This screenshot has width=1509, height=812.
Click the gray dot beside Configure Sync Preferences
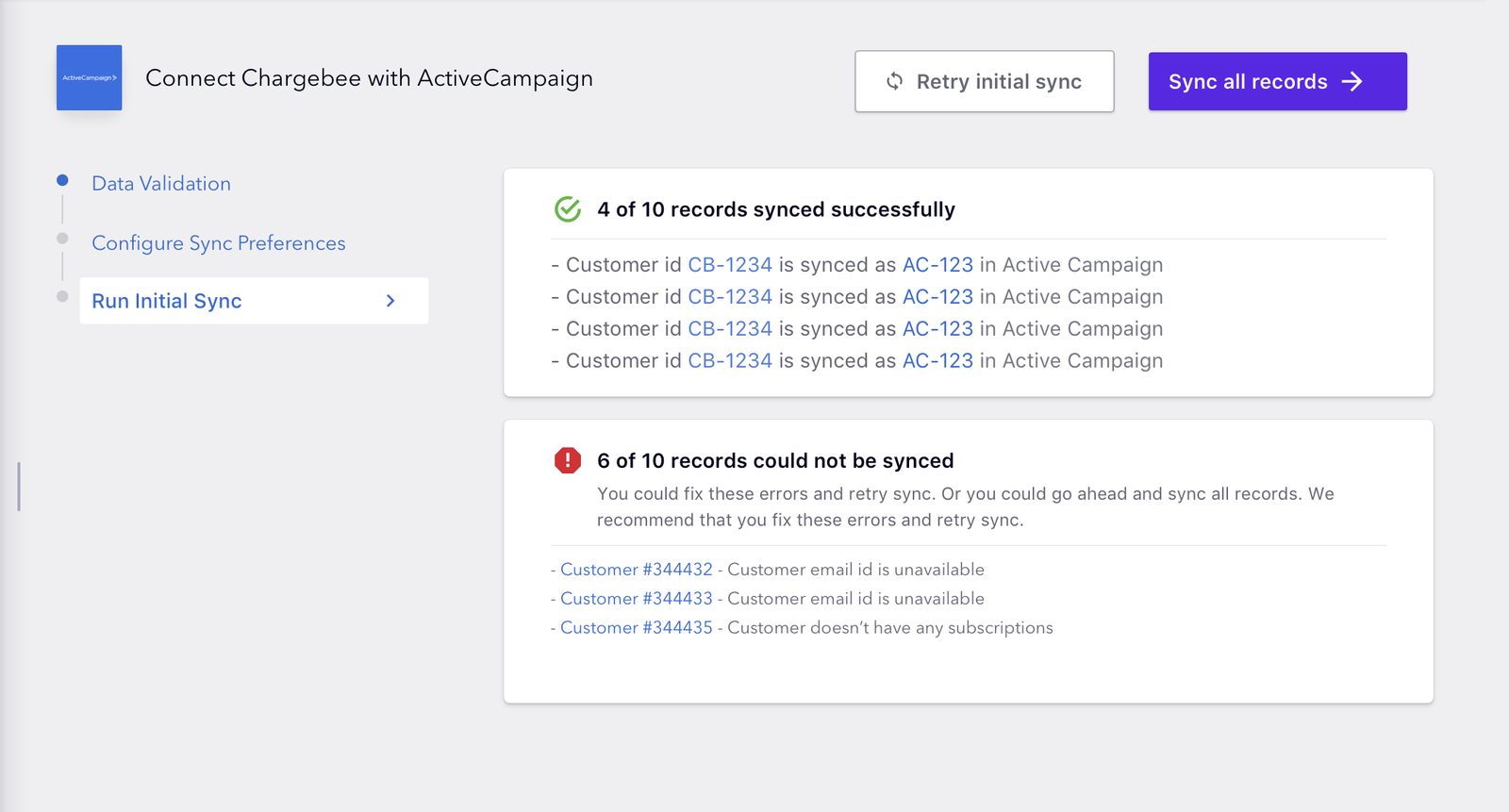tap(62, 239)
